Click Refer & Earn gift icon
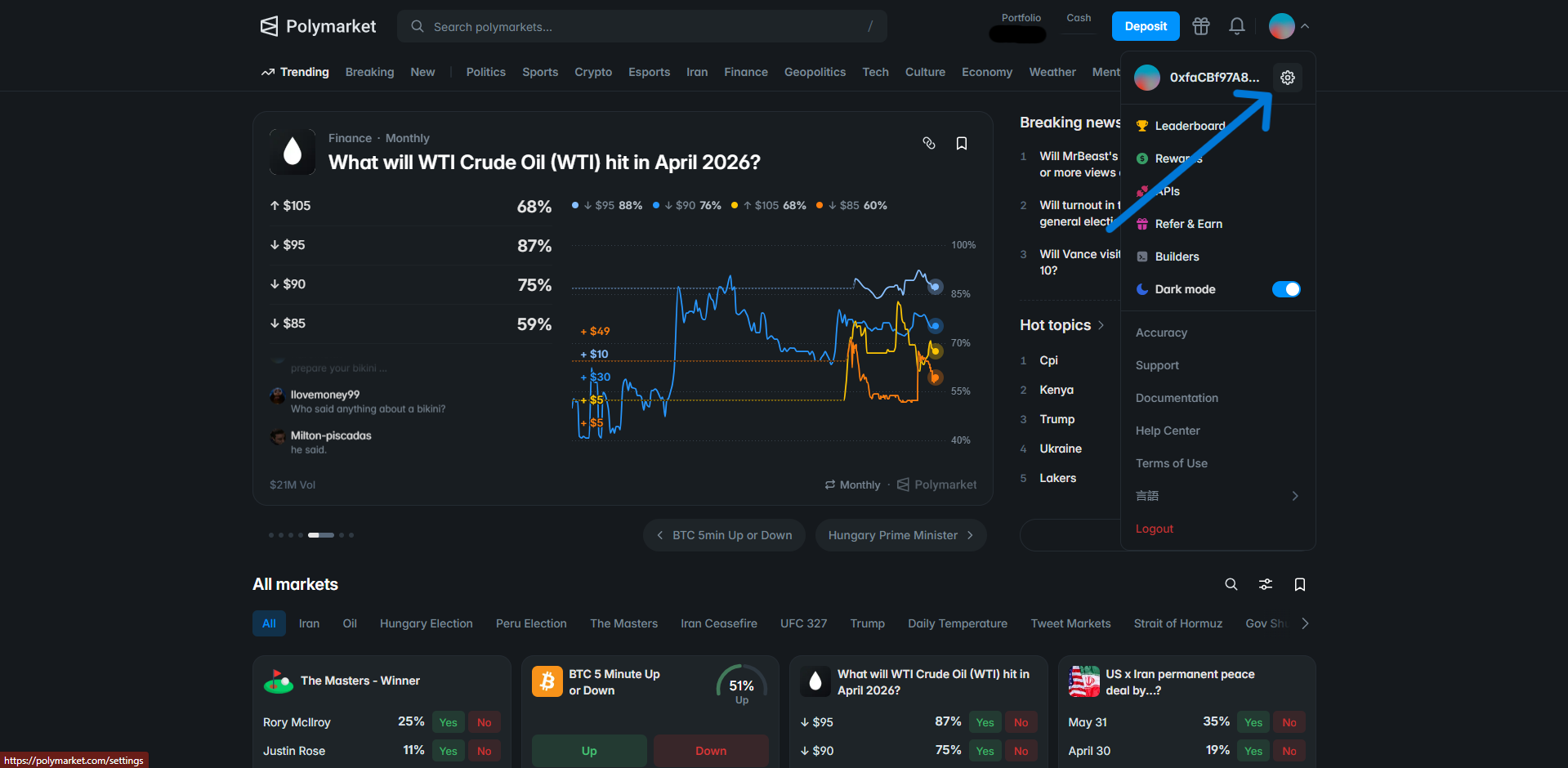The height and width of the screenshot is (768, 1568). coord(1142,224)
